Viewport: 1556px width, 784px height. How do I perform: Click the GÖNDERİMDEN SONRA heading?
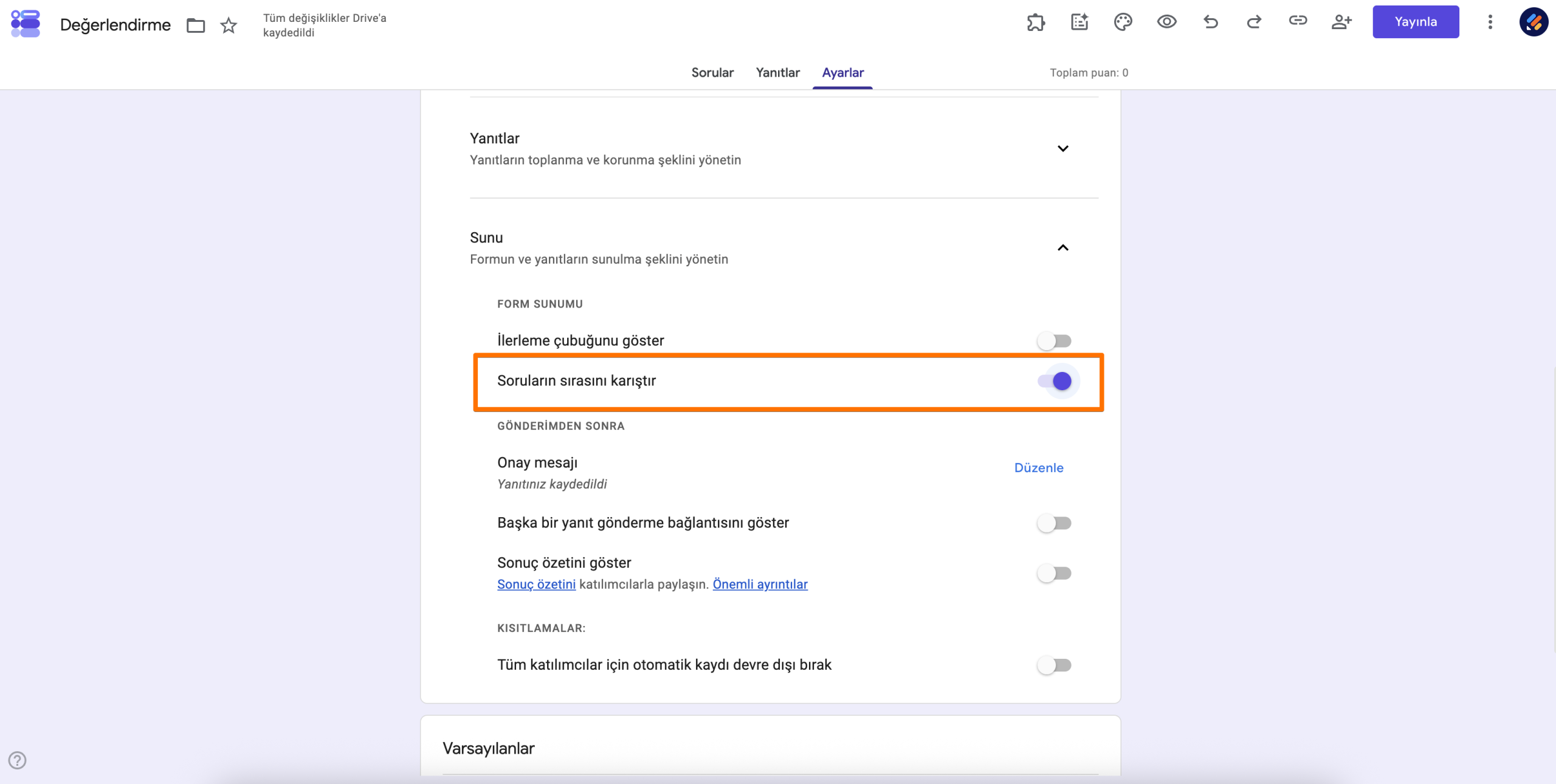(x=560, y=426)
